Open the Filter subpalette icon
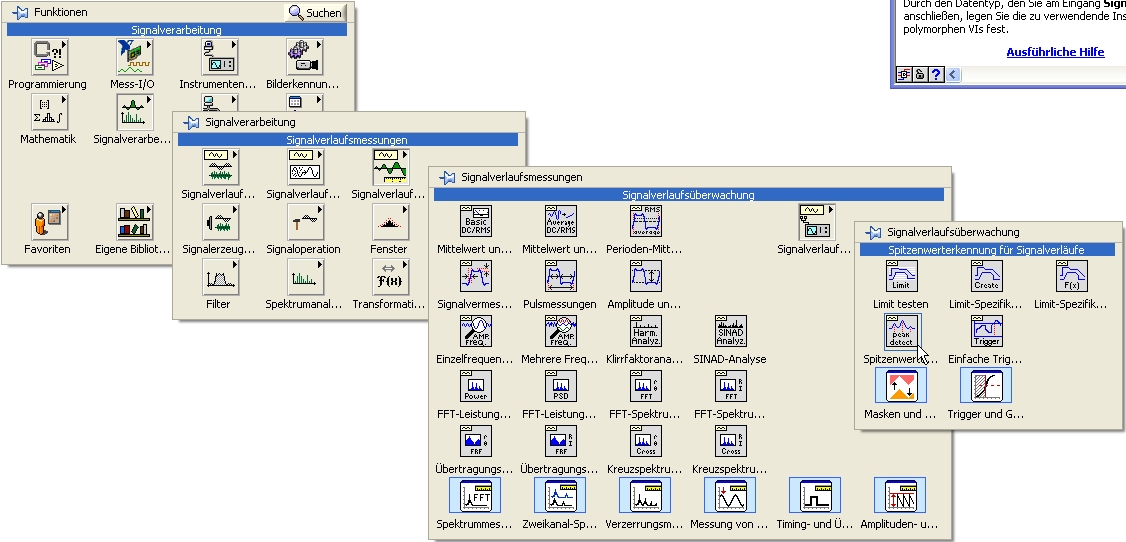 [x=220, y=277]
